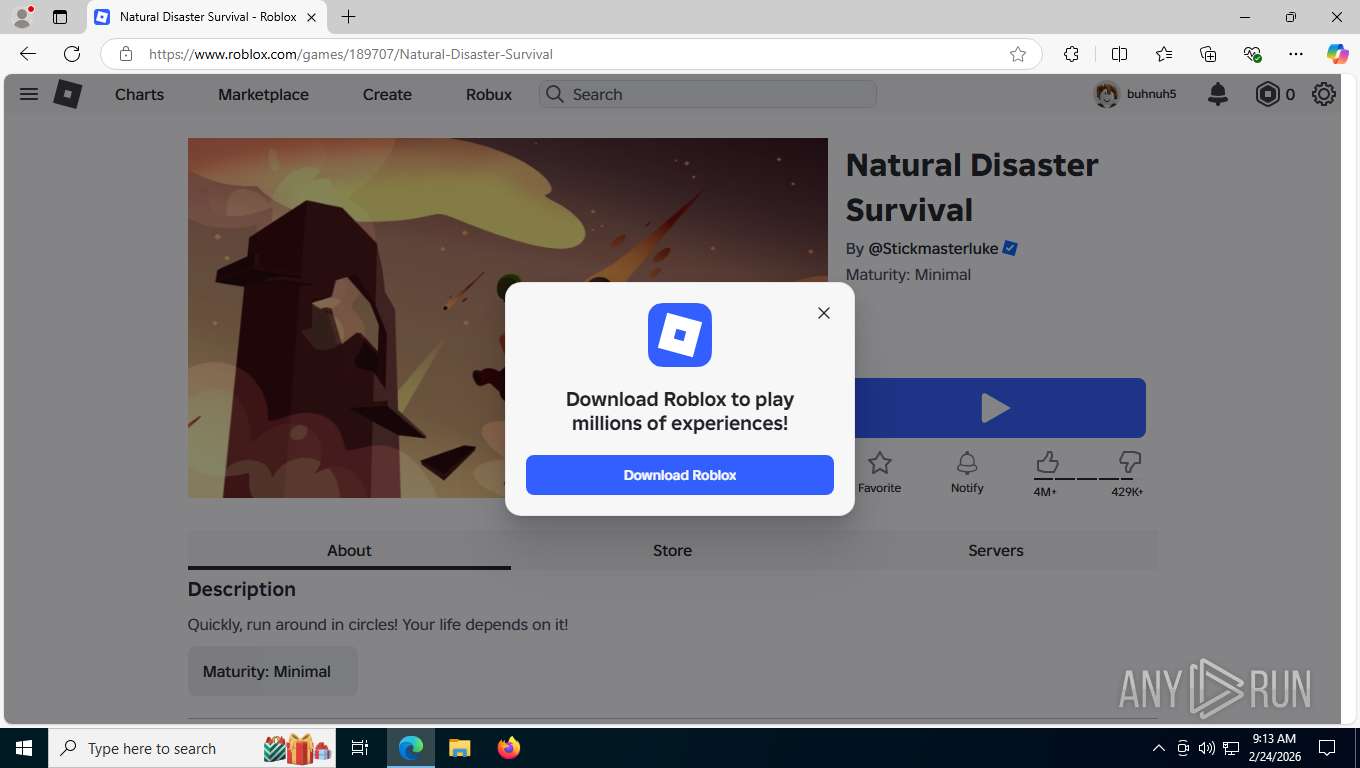Open split screen view
Viewport: 1360px width, 768px height.
click(1120, 54)
